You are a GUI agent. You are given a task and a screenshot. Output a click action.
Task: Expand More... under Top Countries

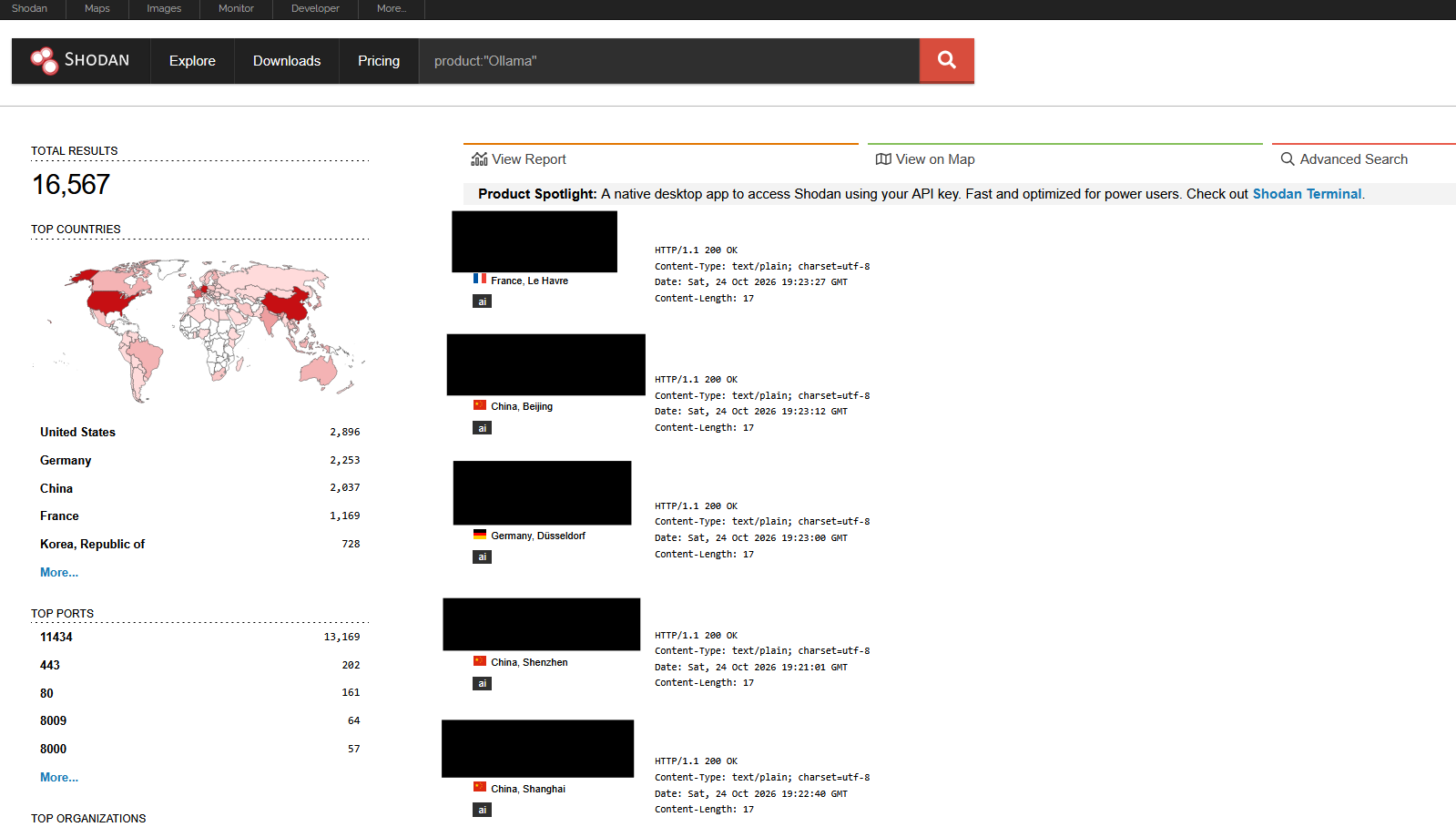pyautogui.click(x=59, y=572)
